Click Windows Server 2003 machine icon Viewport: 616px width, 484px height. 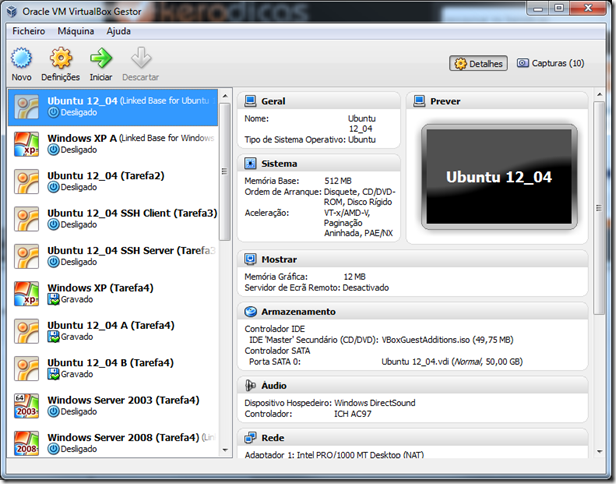point(26,406)
